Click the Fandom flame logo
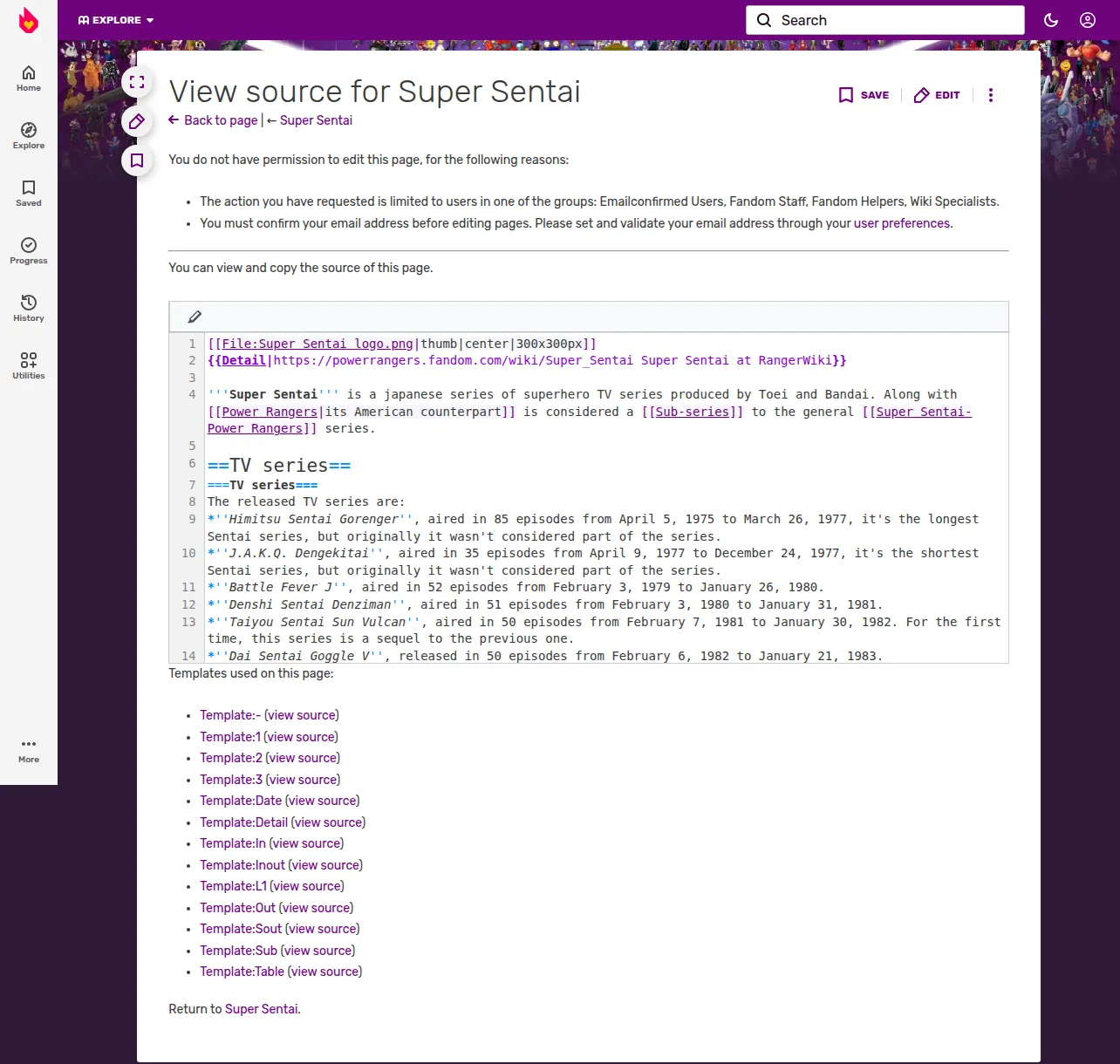Screen dimensions: 1120x1064 click(29, 20)
